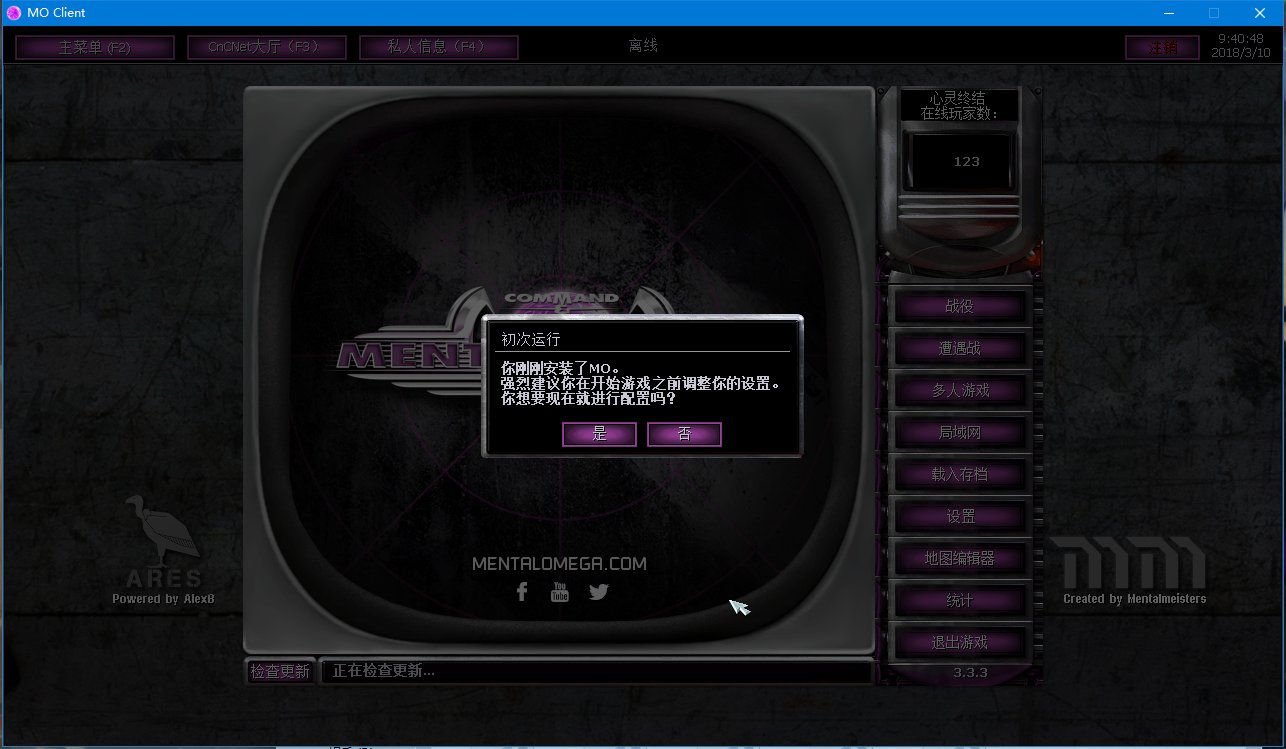Switch to 主菜单 (F2) tab
The height and width of the screenshot is (749, 1286).
pyautogui.click(x=95, y=47)
